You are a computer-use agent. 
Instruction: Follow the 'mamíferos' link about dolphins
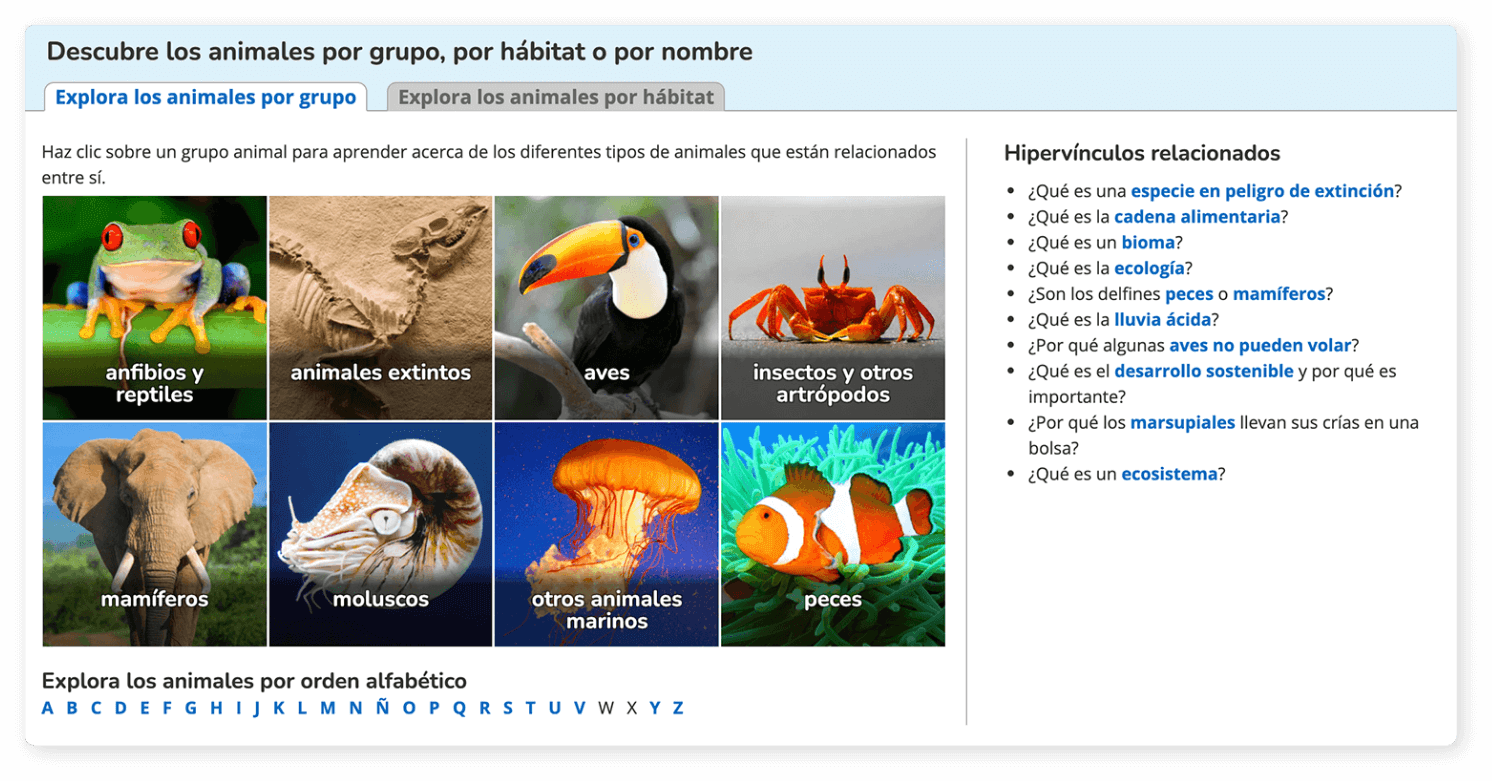(1279, 294)
